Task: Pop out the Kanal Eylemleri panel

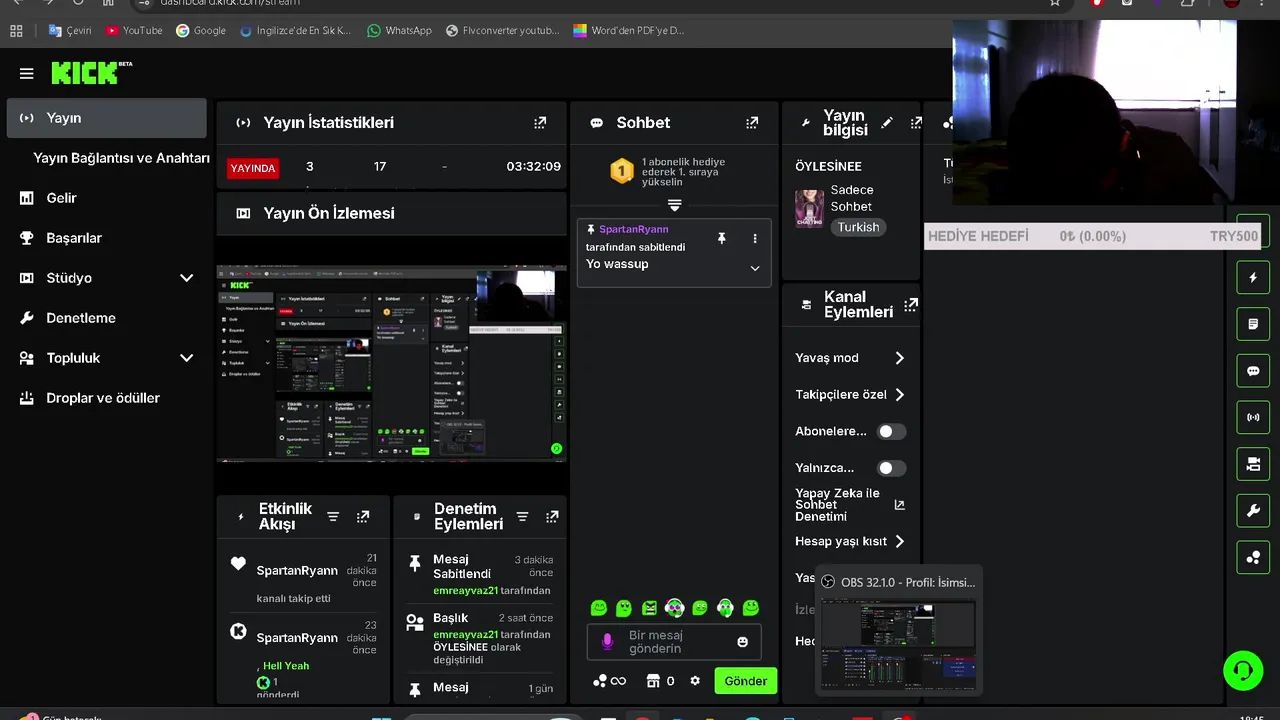Action: tap(911, 305)
